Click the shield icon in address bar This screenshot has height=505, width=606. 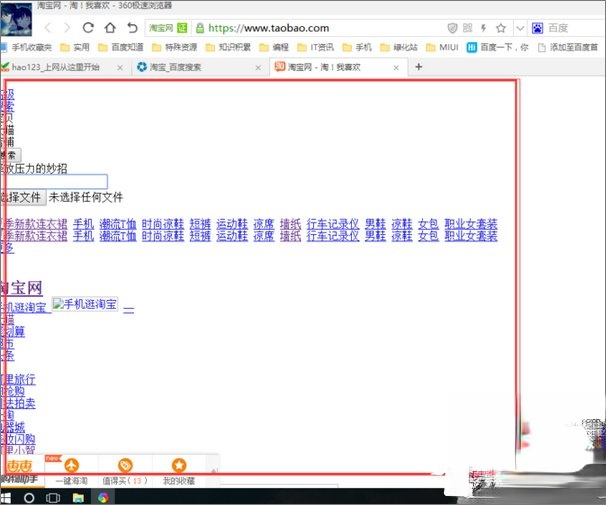click(x=452, y=28)
